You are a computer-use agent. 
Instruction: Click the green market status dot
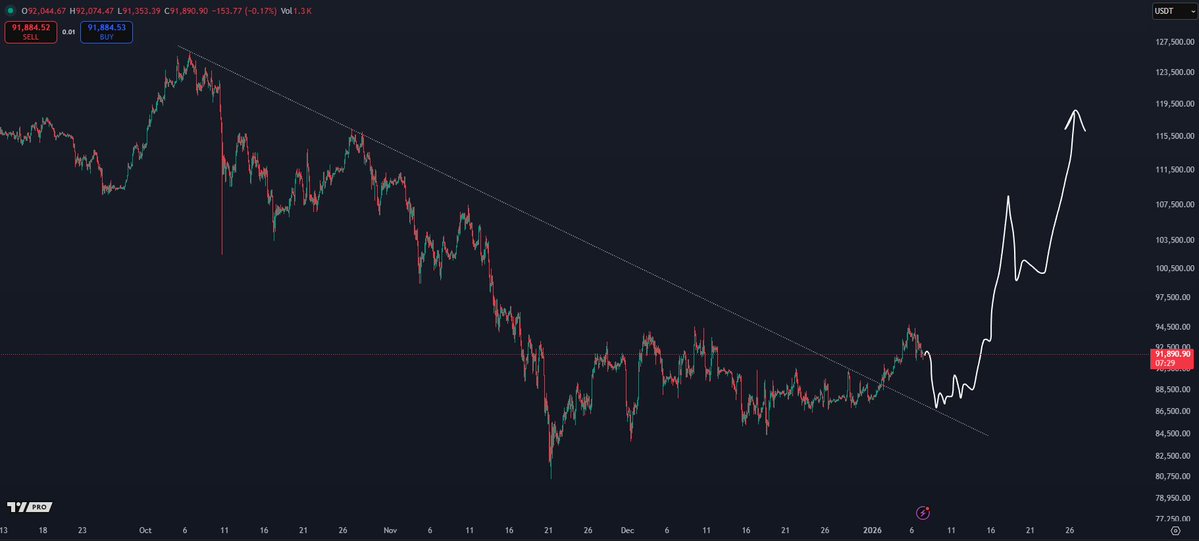click(10, 11)
